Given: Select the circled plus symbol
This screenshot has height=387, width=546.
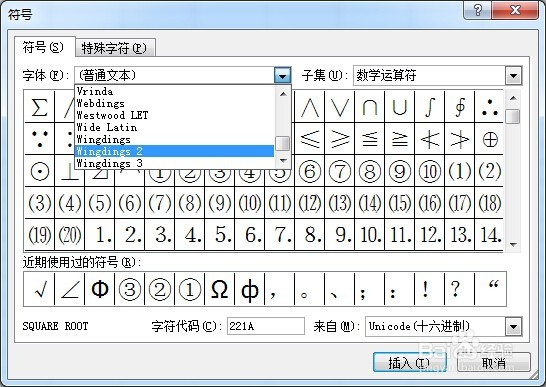Looking at the screenshot, I should [489, 139].
